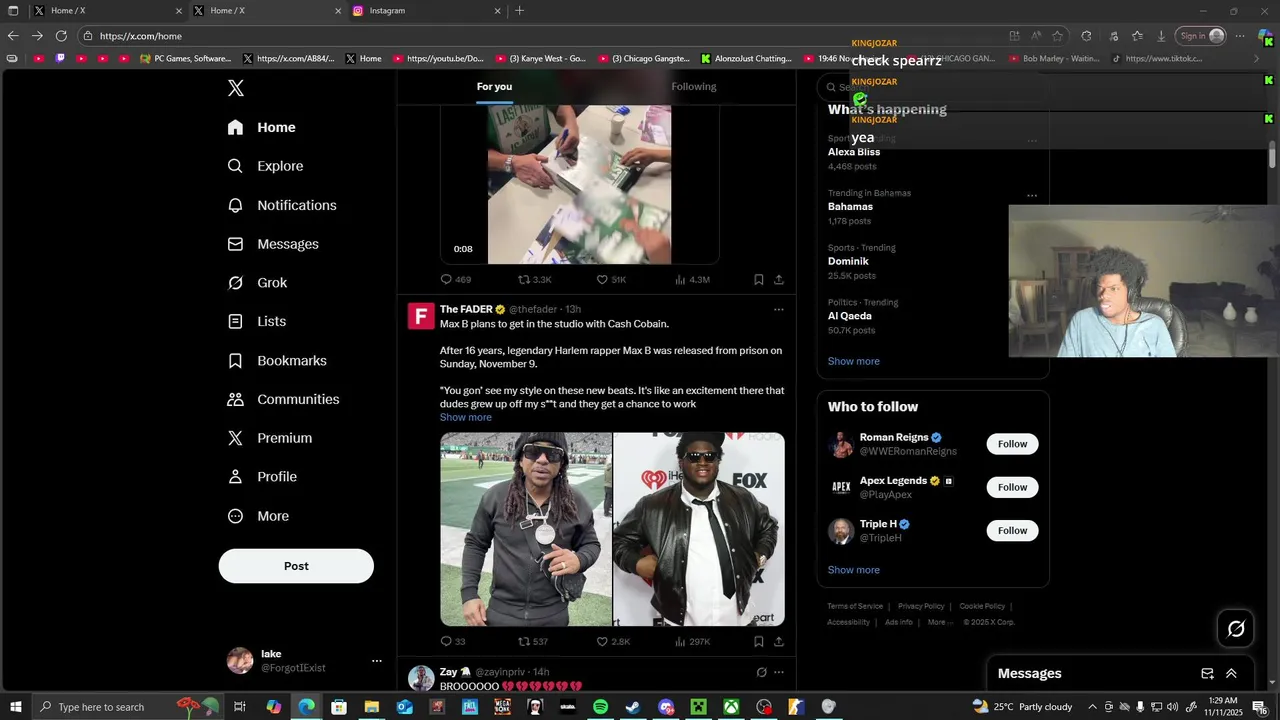The width and height of the screenshot is (1280, 720).
Task: Open footer More dropdown
Action: point(940,622)
